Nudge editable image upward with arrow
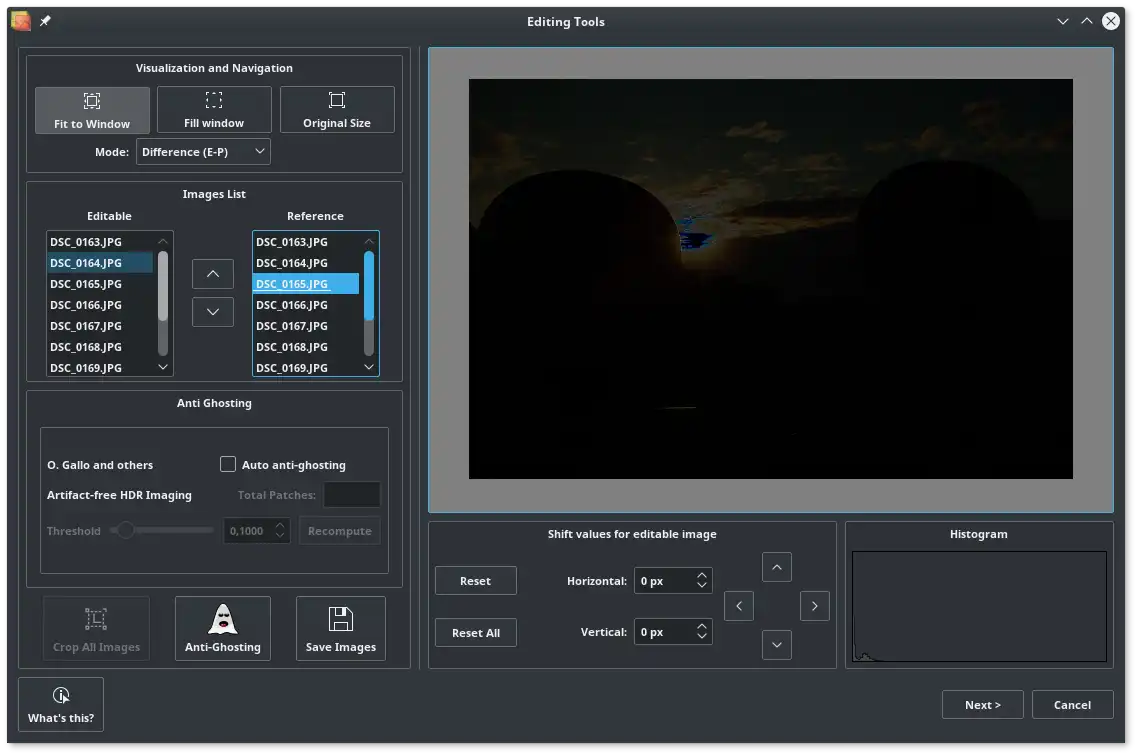 click(x=777, y=567)
